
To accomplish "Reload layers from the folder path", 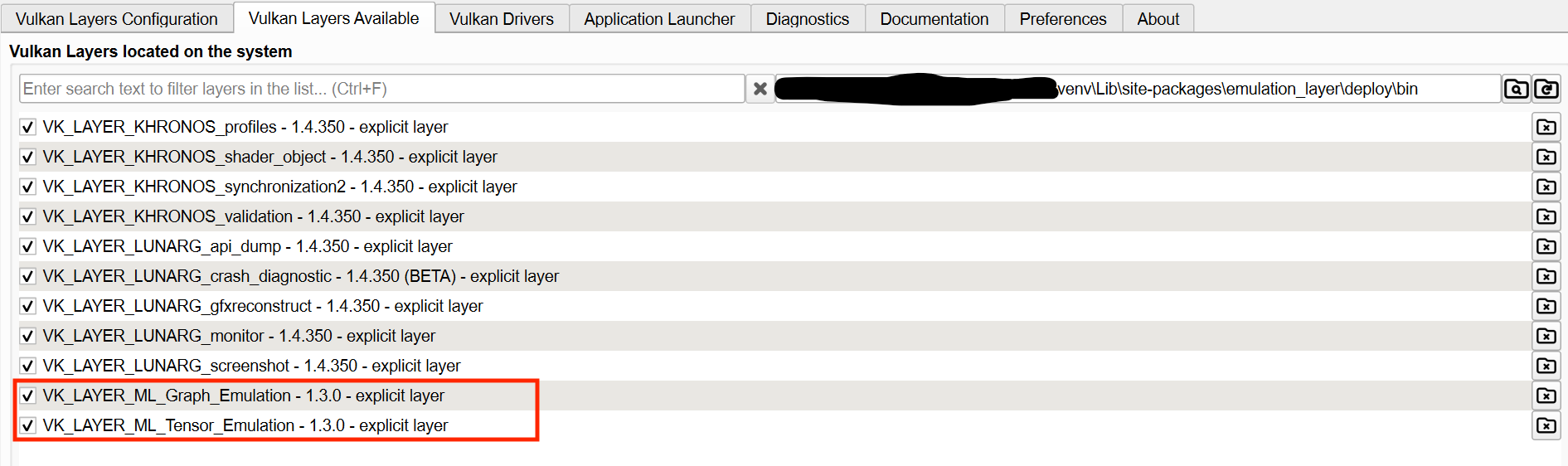I will click(1546, 89).
